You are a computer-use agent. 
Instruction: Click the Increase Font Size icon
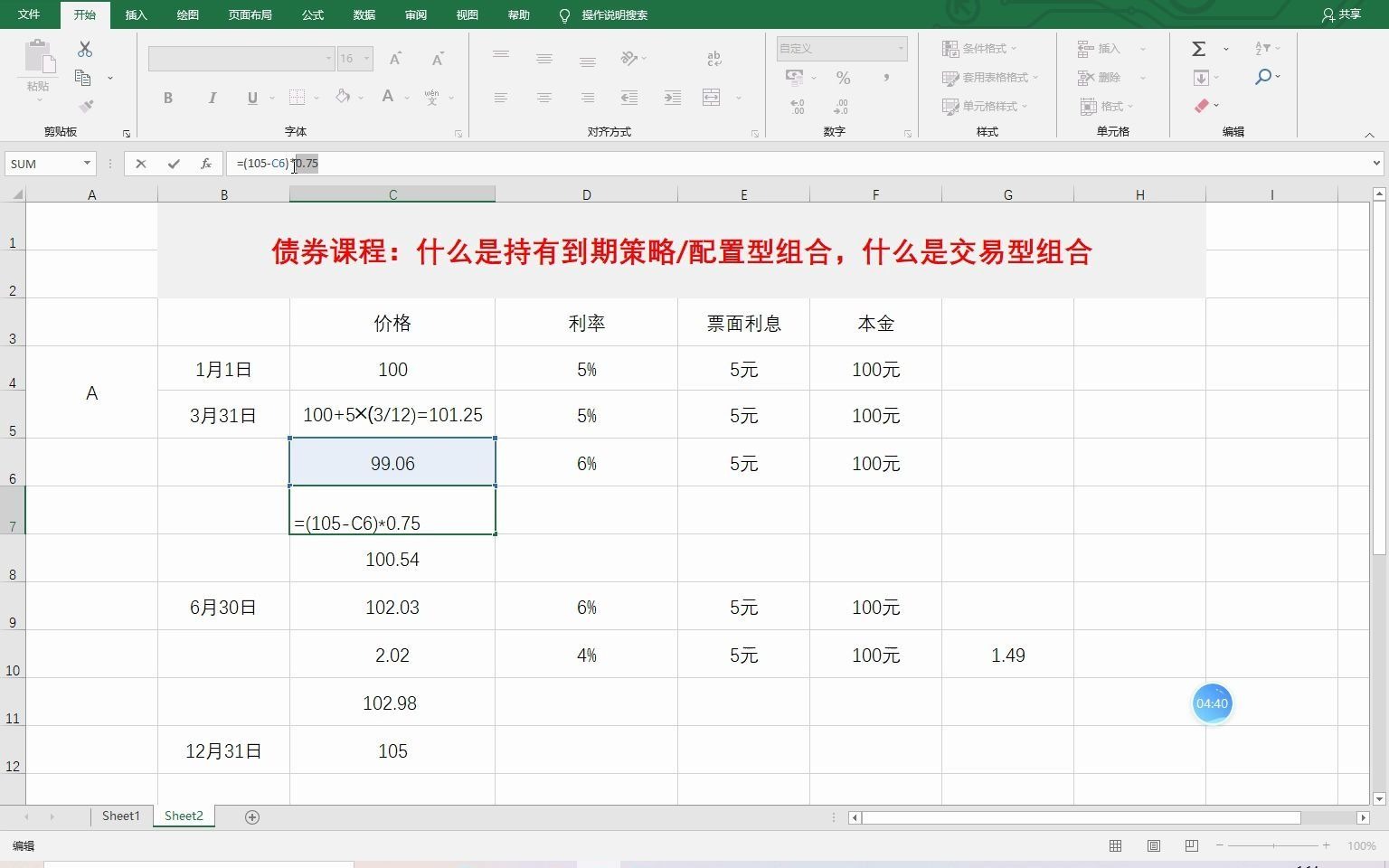(395, 59)
